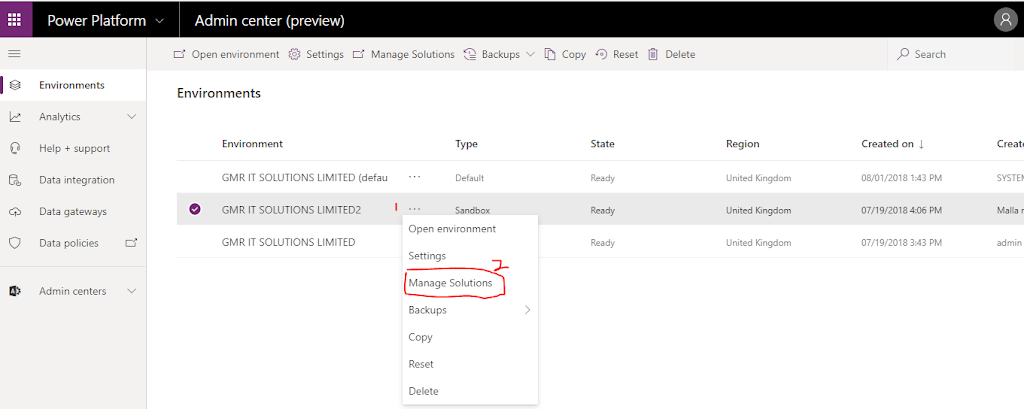Click the Environments sidebar label

[72, 85]
